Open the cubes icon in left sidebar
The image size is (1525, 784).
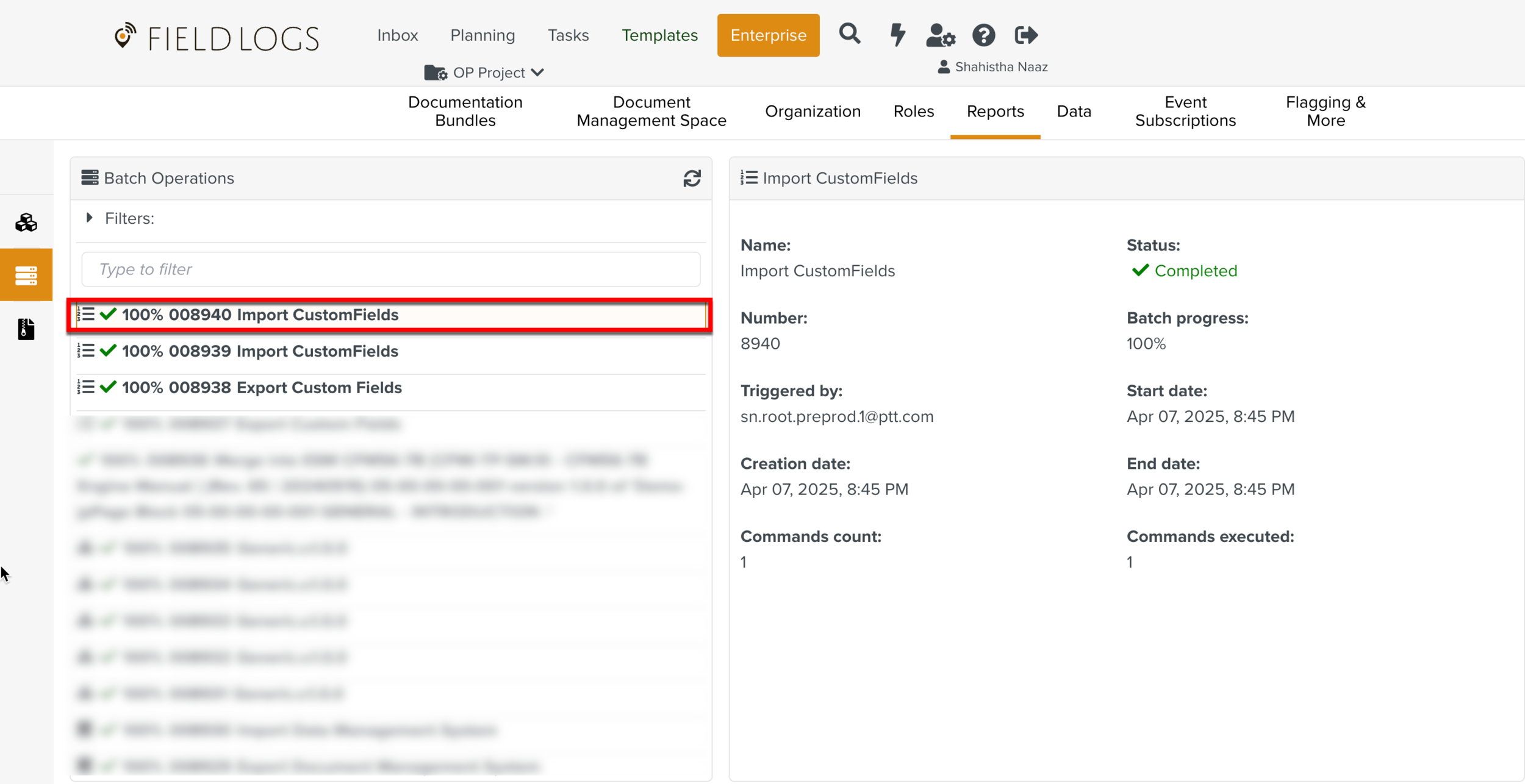point(26,223)
